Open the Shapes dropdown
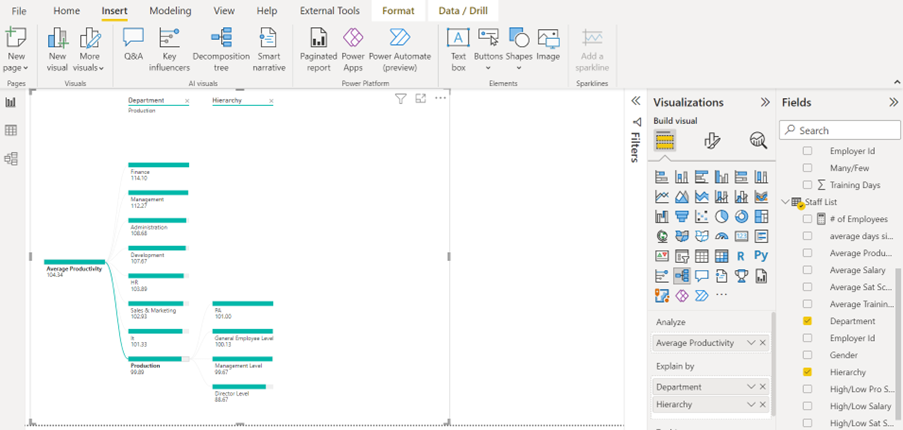 [518, 45]
